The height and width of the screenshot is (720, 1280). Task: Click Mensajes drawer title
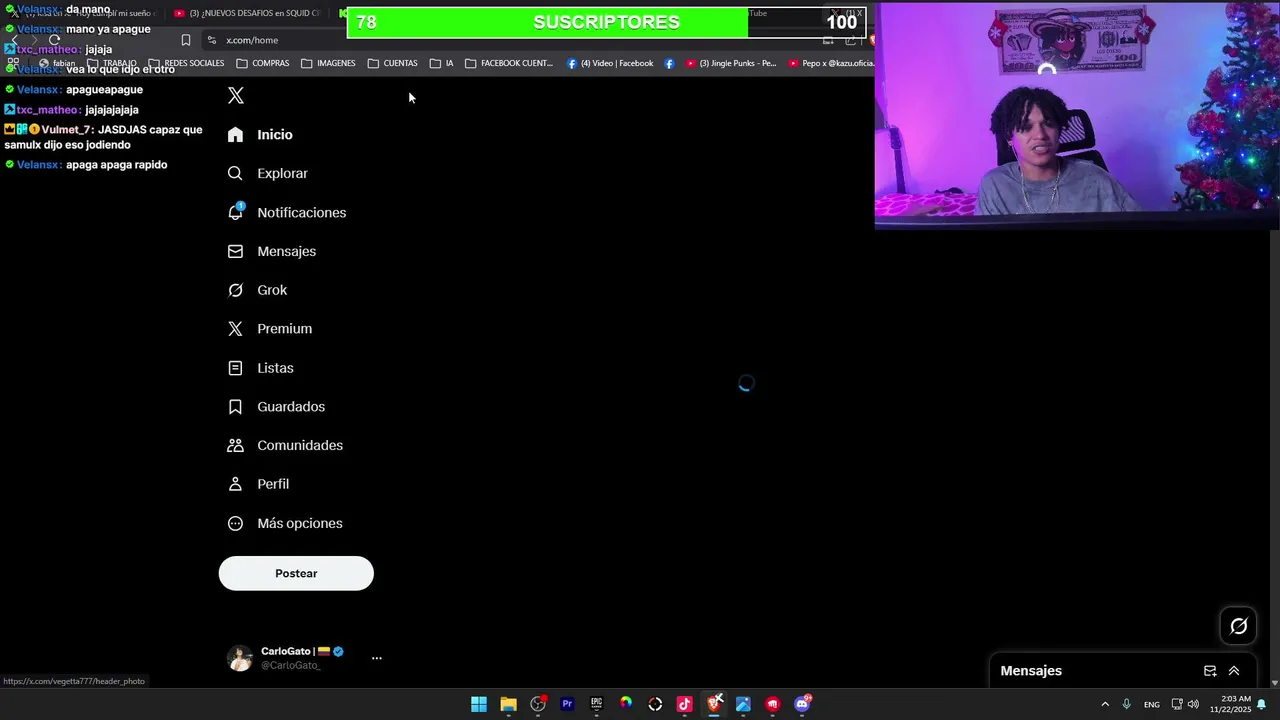click(1031, 671)
